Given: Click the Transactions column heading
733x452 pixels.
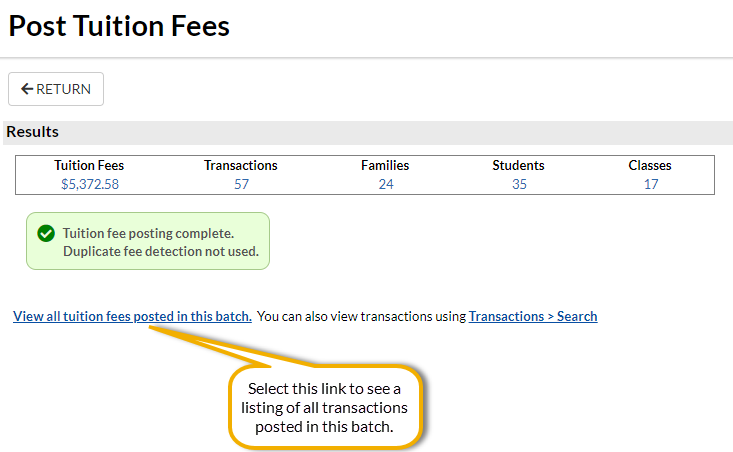Looking at the screenshot, I should pyautogui.click(x=241, y=165).
